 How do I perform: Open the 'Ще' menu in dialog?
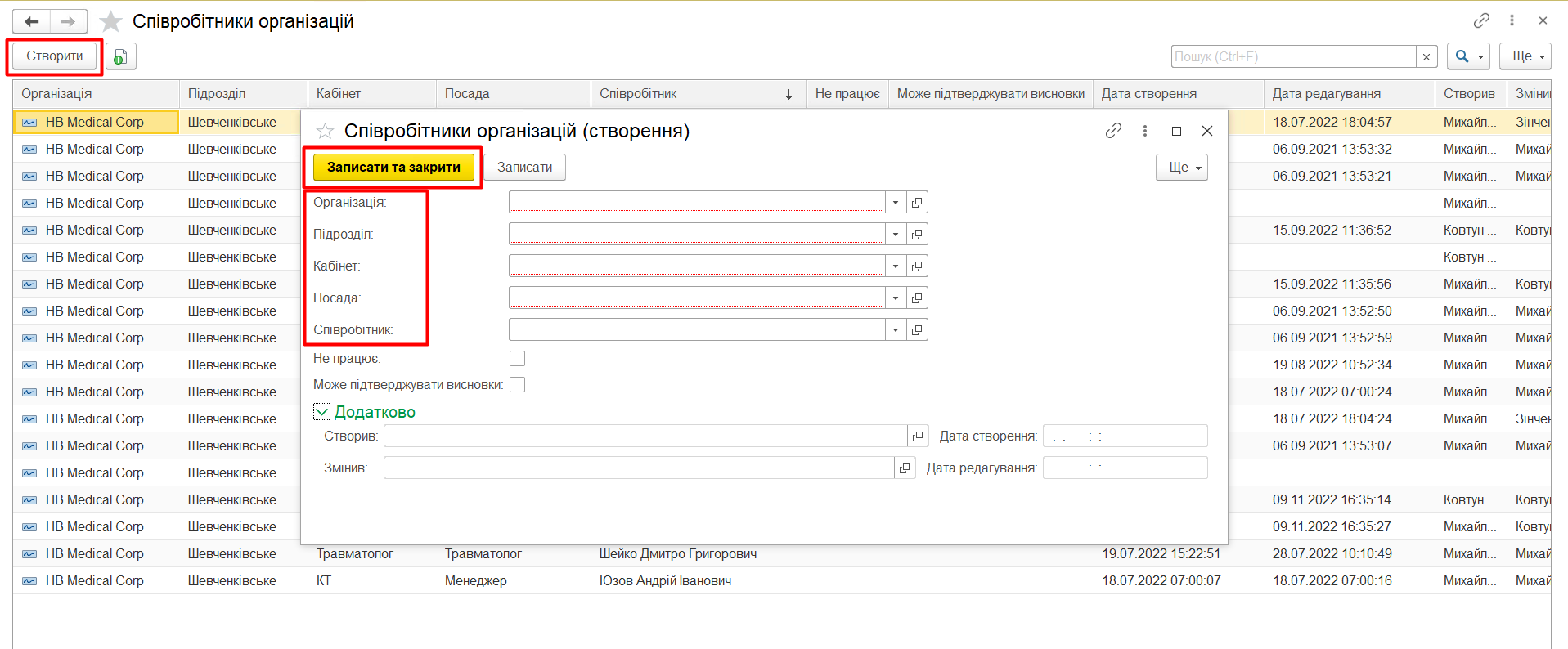click(1181, 168)
